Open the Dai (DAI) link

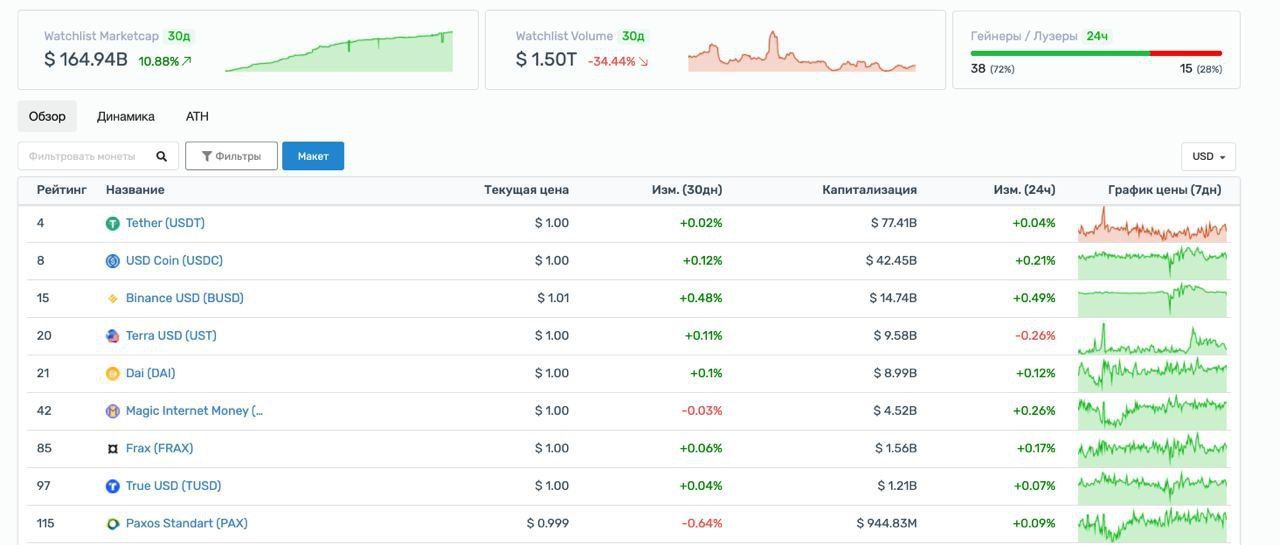point(150,373)
